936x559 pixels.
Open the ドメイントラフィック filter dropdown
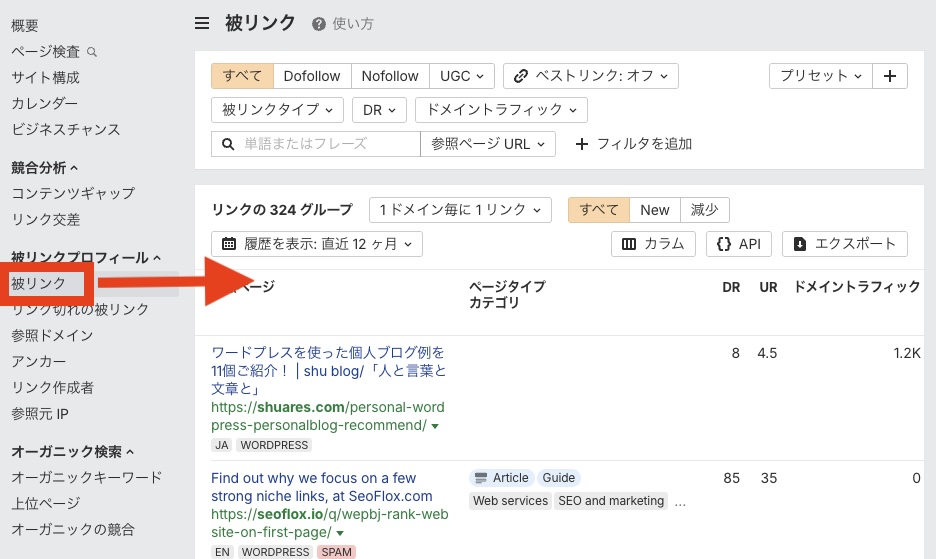point(501,110)
